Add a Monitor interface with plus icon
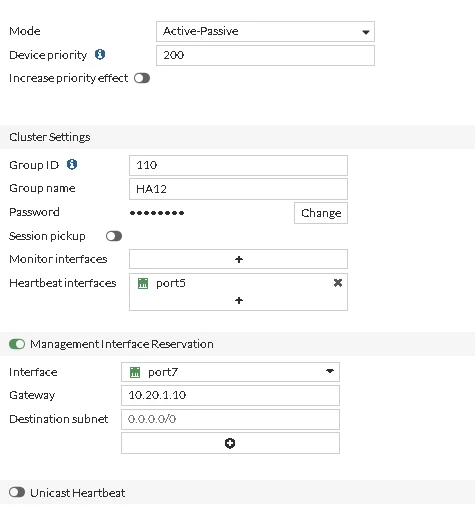 coord(238,259)
